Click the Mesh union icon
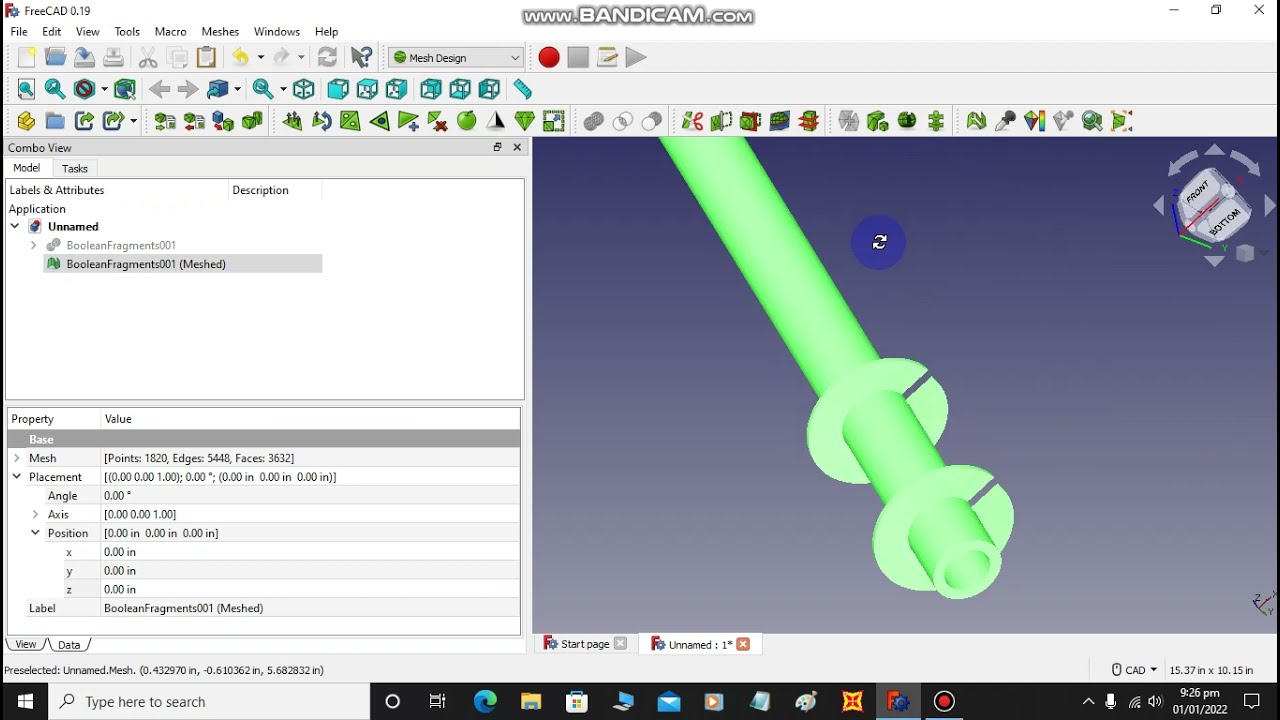Image resolution: width=1280 pixels, height=720 pixels. tap(594, 121)
